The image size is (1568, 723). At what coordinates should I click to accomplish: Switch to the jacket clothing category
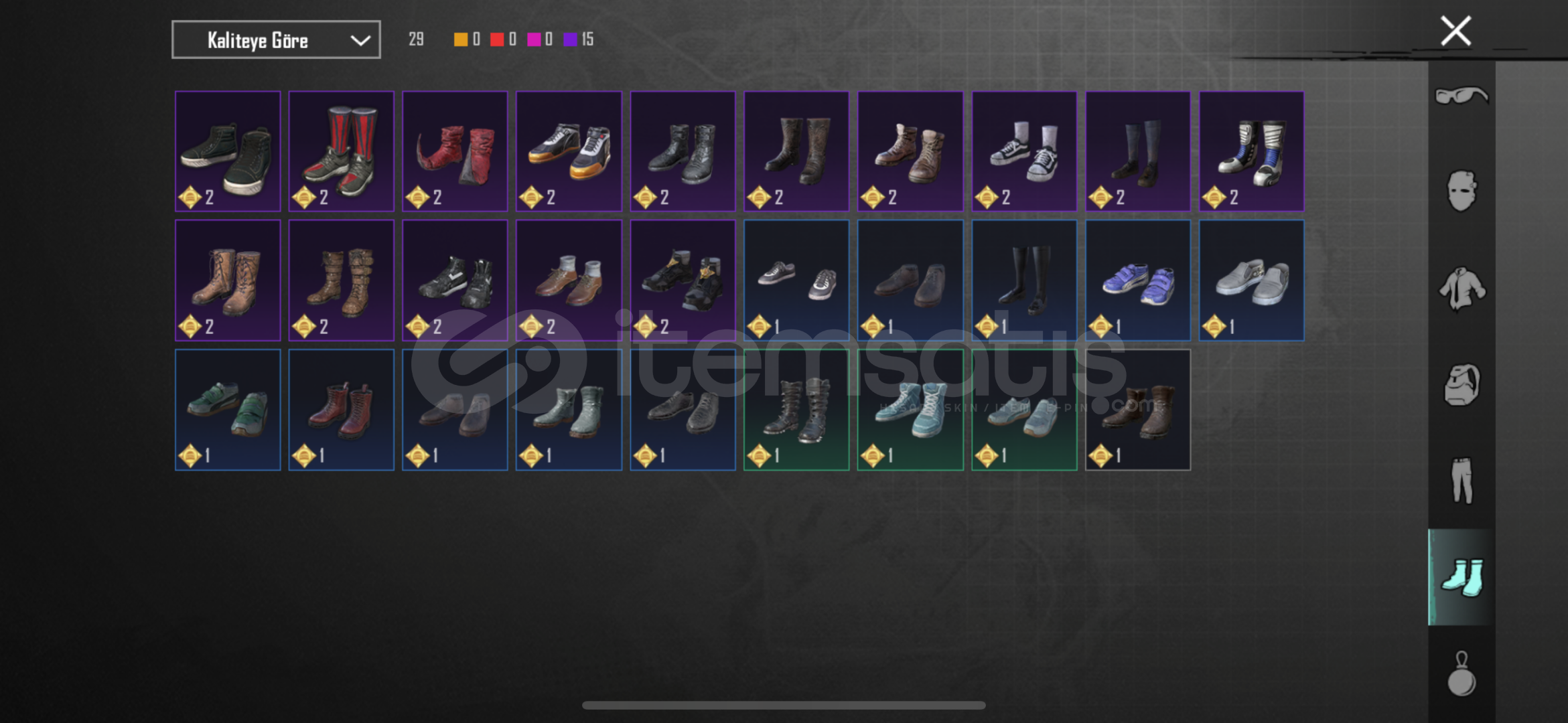[1462, 289]
